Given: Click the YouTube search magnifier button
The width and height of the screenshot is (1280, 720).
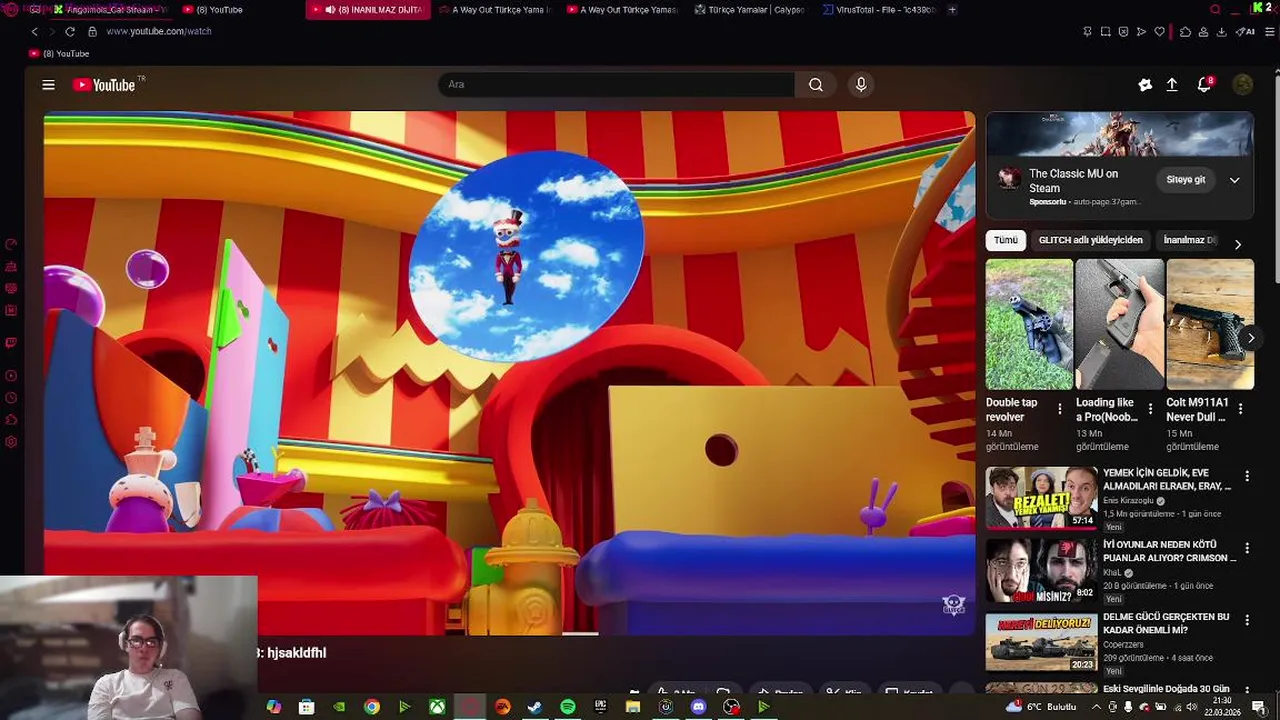Looking at the screenshot, I should click(x=816, y=85).
